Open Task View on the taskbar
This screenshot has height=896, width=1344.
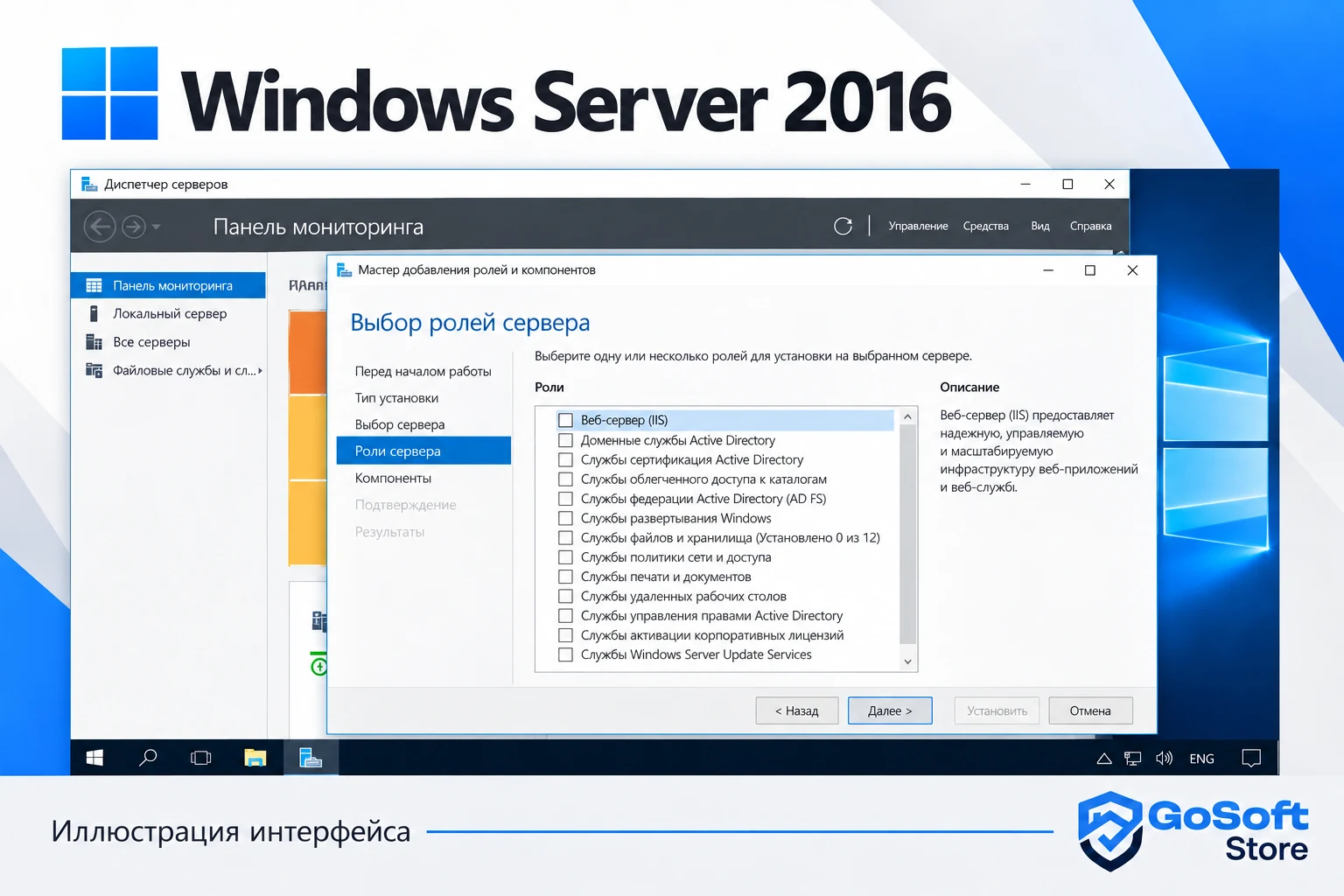pos(201,758)
